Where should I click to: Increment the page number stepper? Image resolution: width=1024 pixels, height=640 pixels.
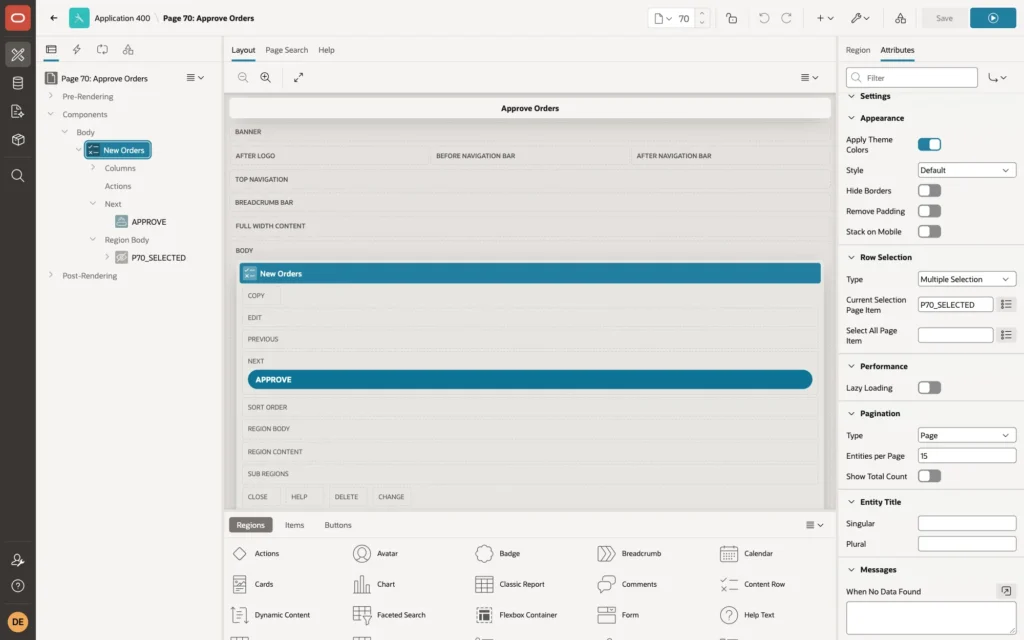tap(702, 13)
